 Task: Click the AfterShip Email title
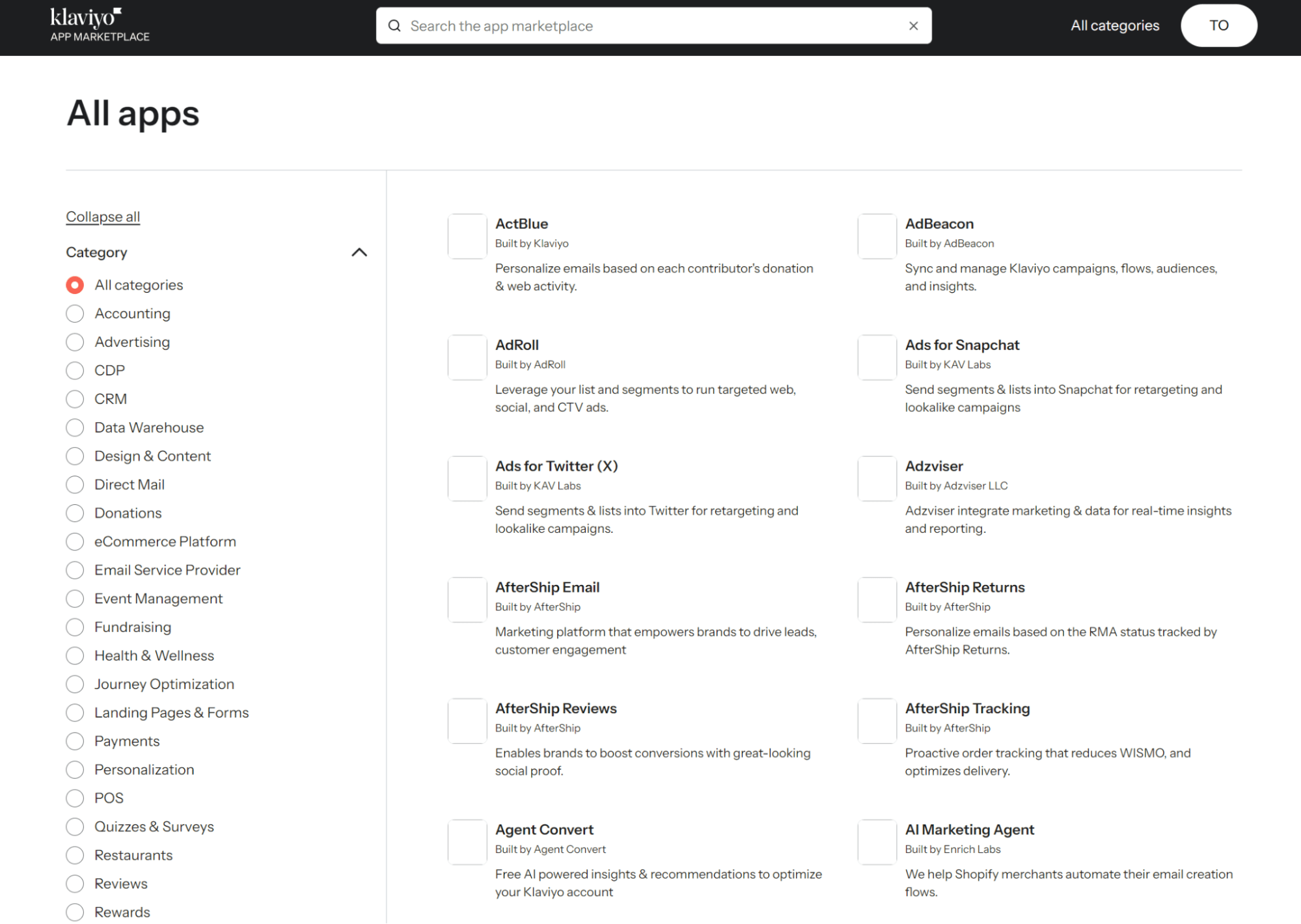[547, 587]
